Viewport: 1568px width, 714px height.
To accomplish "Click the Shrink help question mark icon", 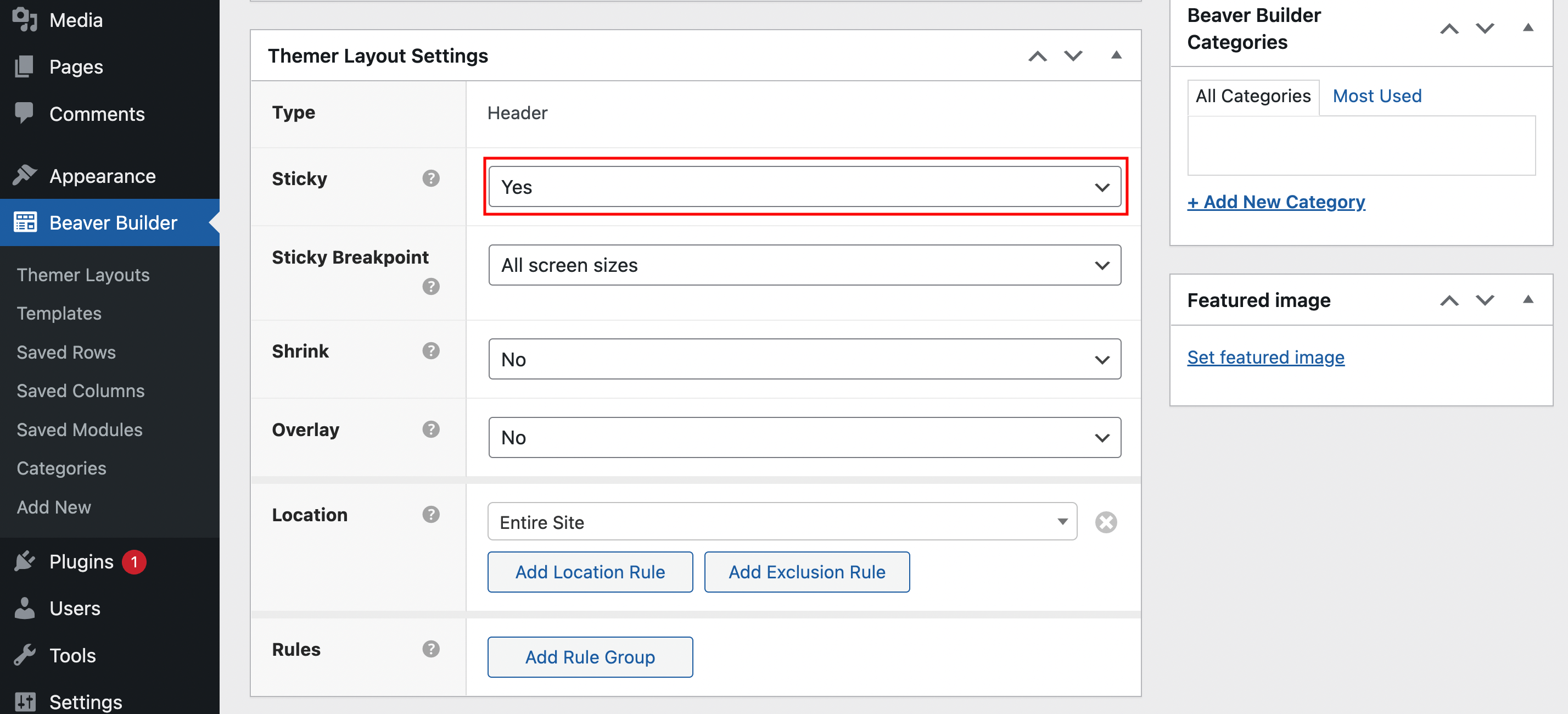I will [x=430, y=350].
